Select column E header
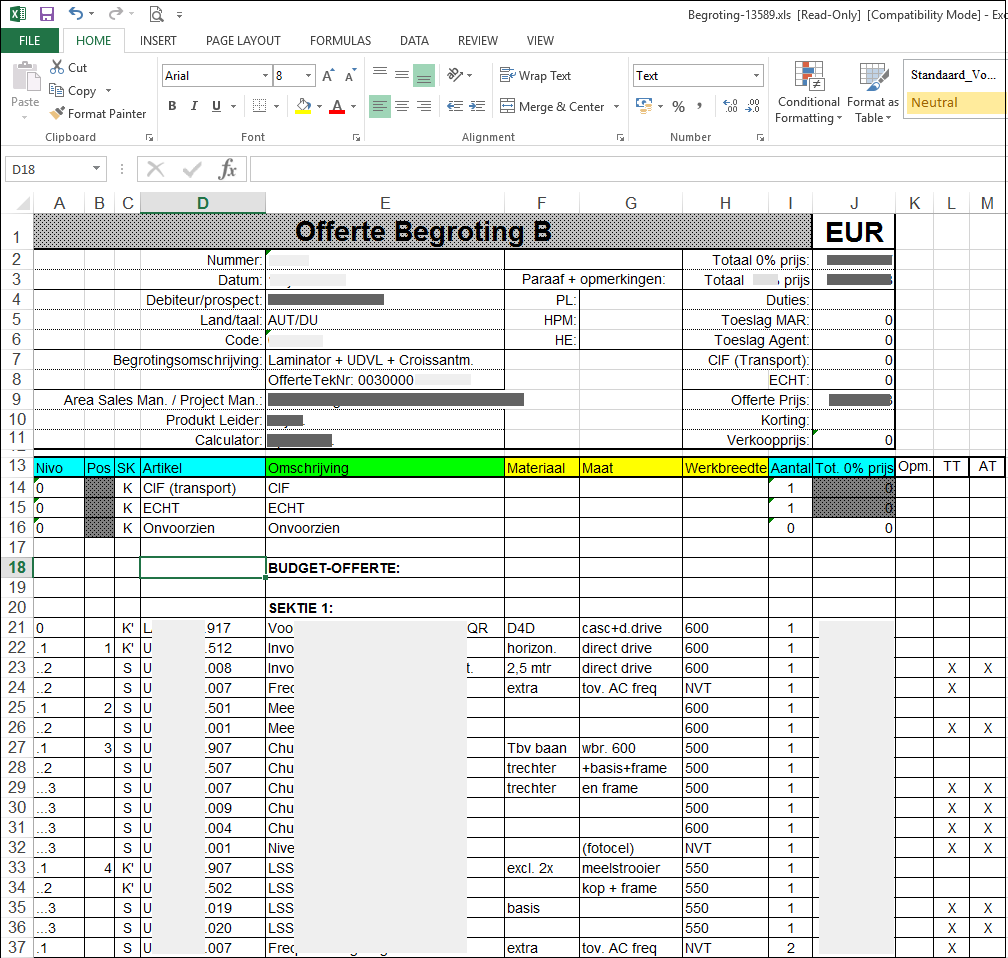This screenshot has height=958, width=1008. pos(385,203)
